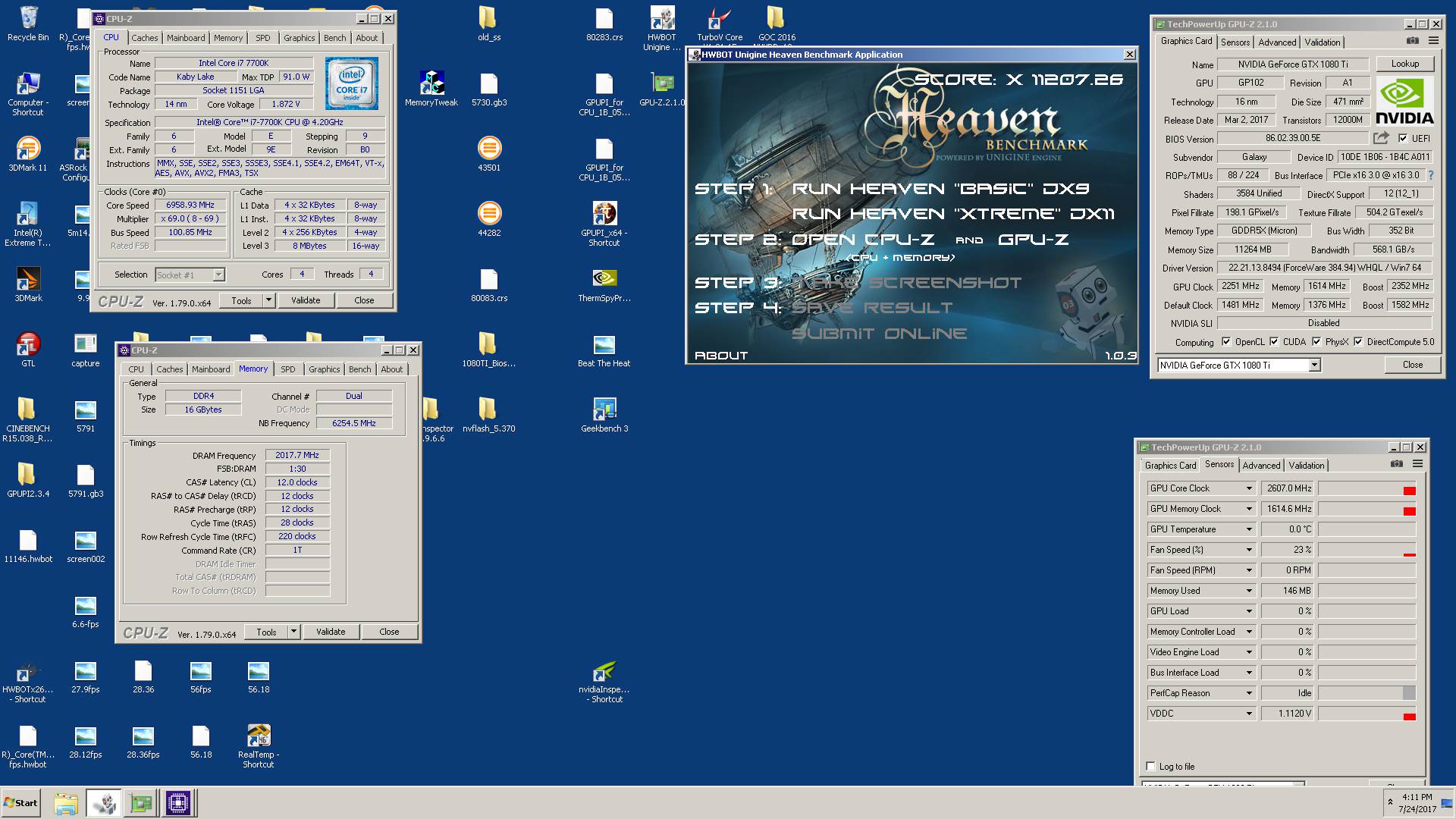
Task: Switch to Bench tab in CPU-Z Memory window
Action: pyautogui.click(x=360, y=369)
